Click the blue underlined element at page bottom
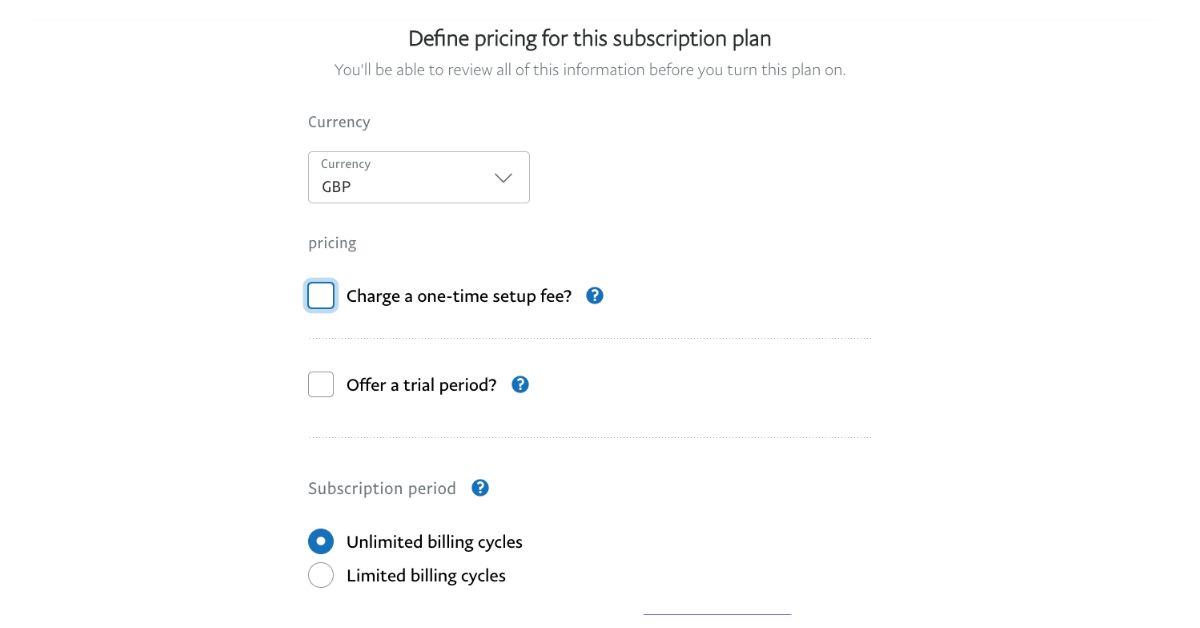 (717, 614)
